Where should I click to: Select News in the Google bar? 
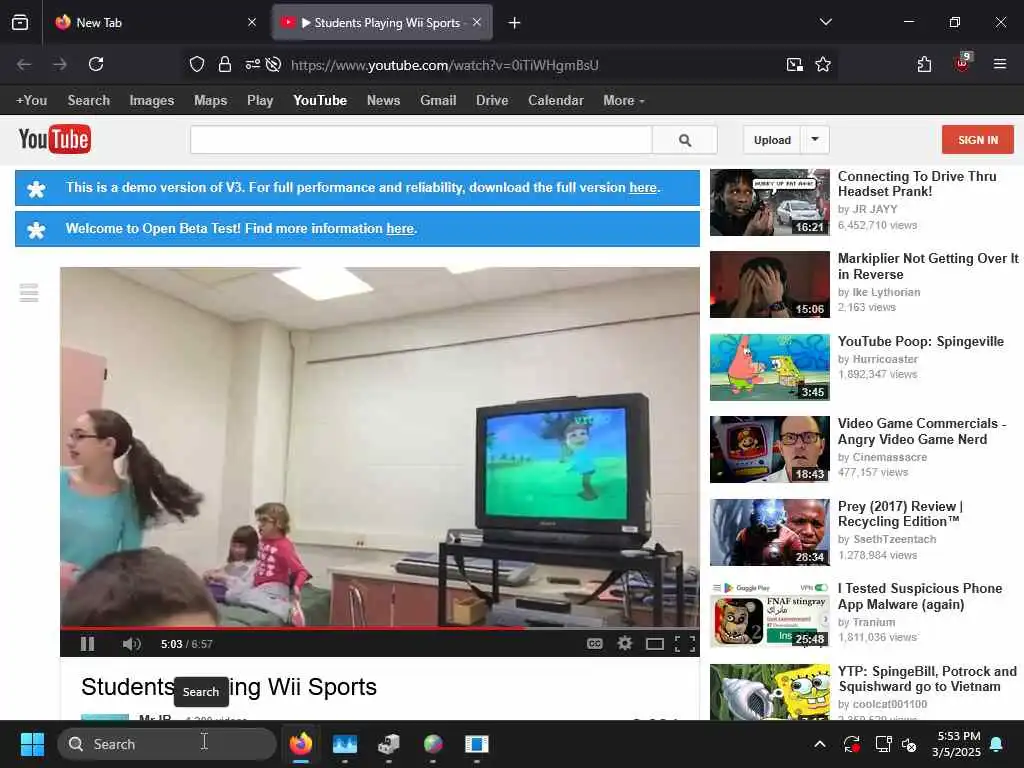tap(383, 101)
